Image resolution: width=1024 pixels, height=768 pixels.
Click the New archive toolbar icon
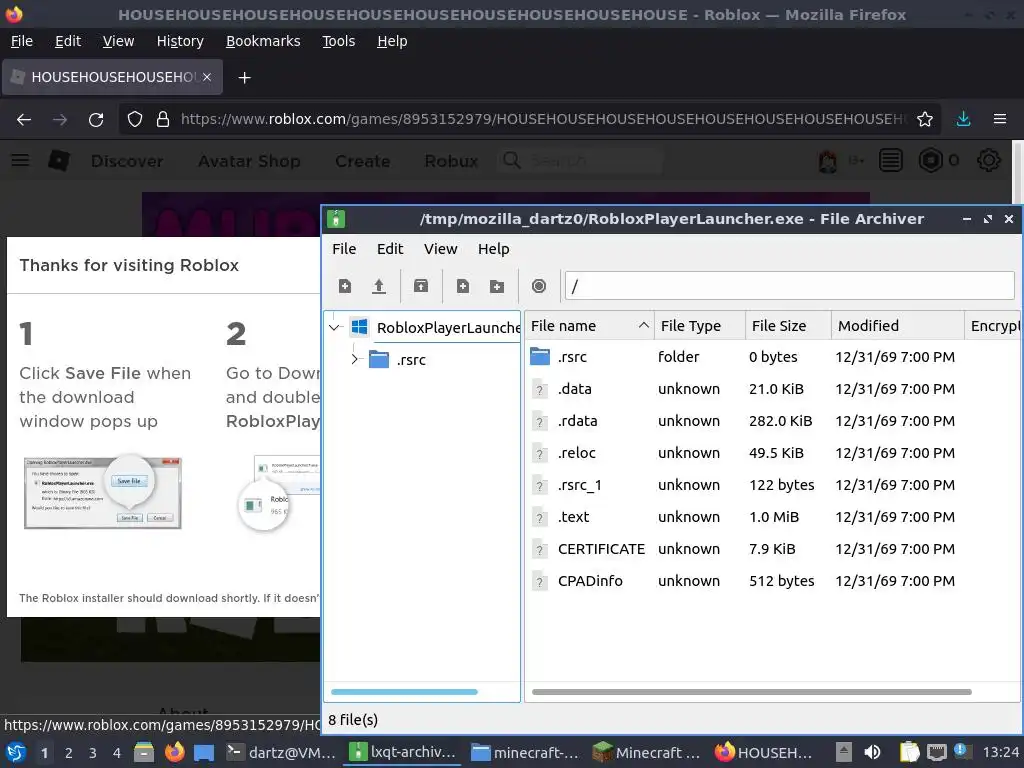345,286
